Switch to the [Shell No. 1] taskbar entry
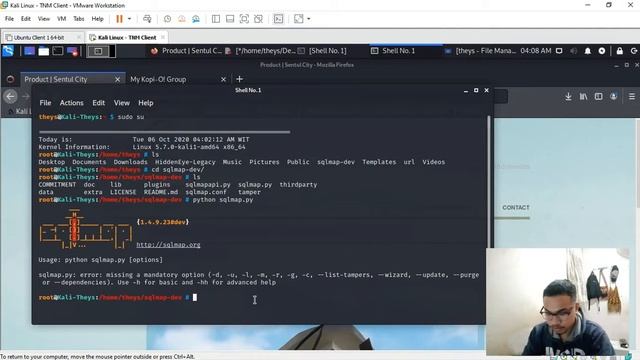640x360 pixels. [x=322, y=51]
